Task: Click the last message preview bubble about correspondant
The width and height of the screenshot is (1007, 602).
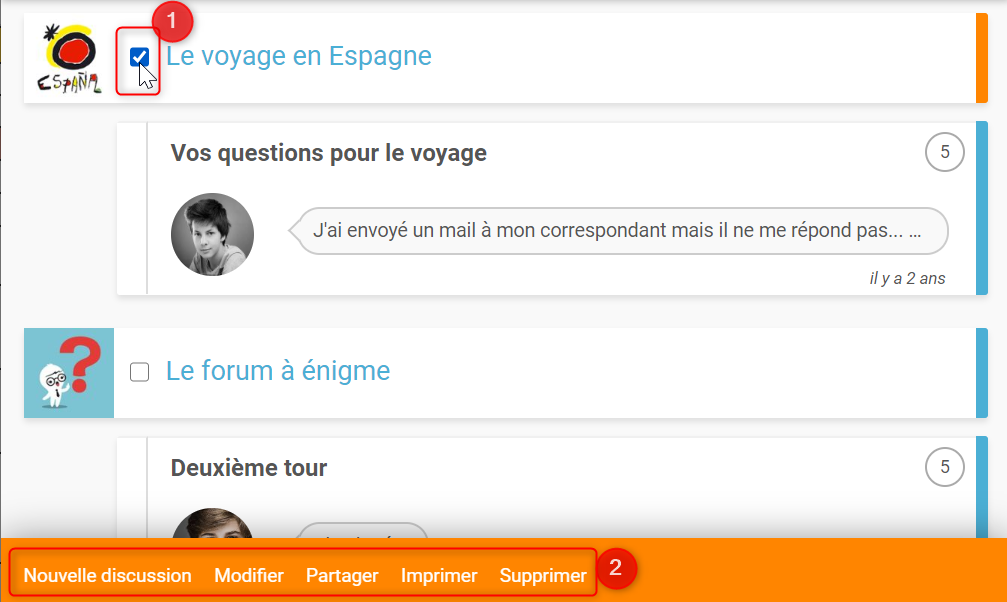Action: point(617,230)
